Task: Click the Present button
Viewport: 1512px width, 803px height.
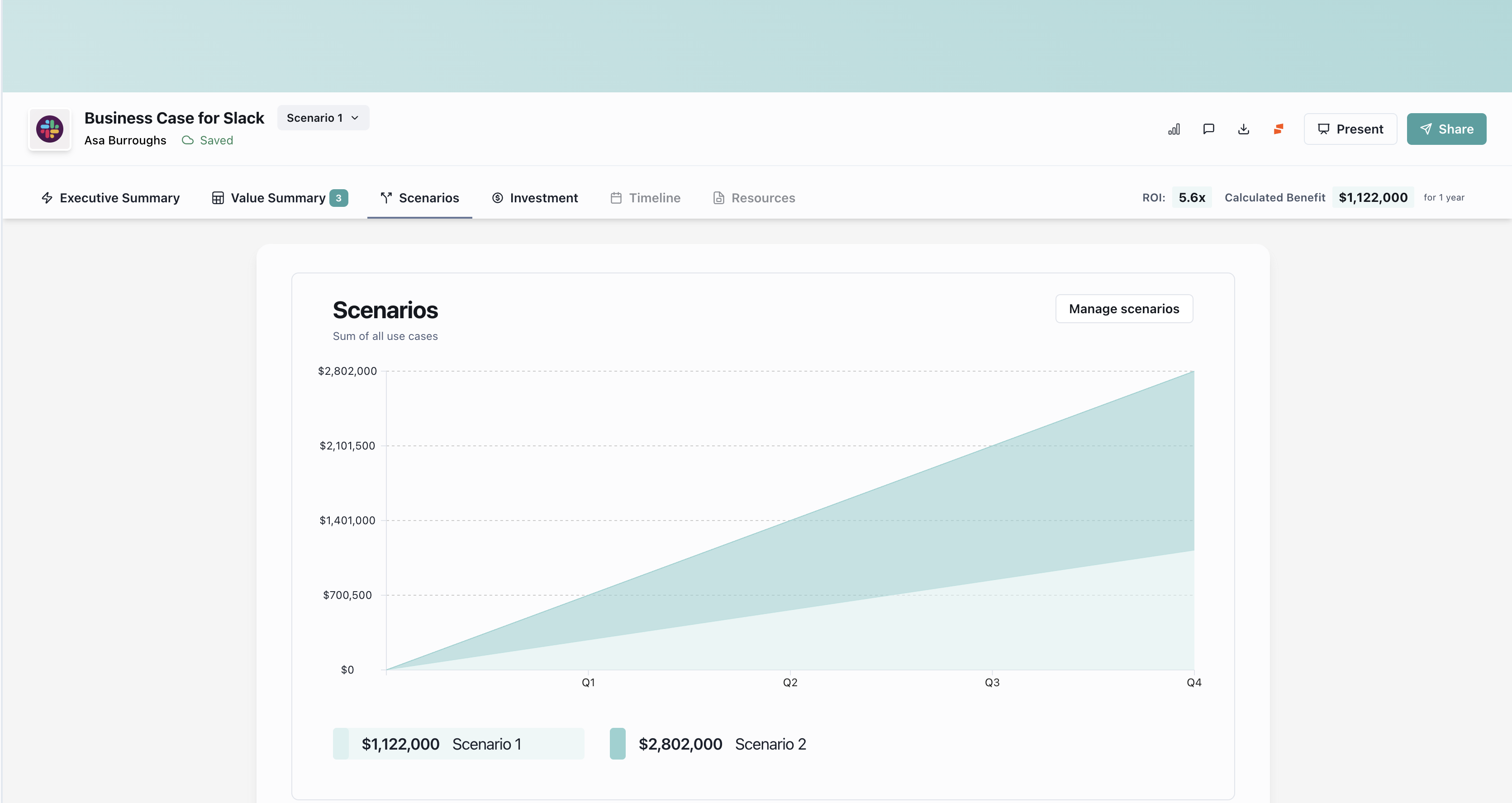Action: click(x=1350, y=129)
